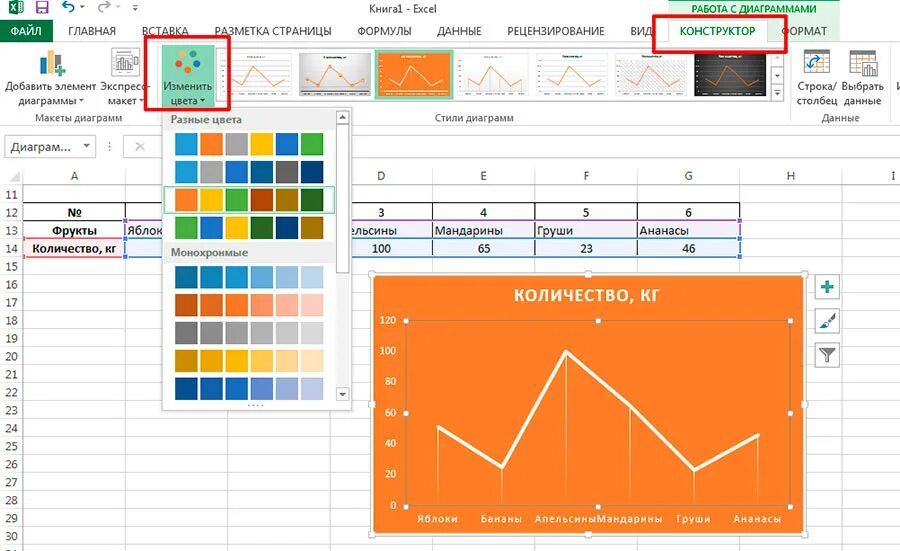Switch to the ГЛАВНАЯ tab
900x551 pixels.
coord(92,31)
